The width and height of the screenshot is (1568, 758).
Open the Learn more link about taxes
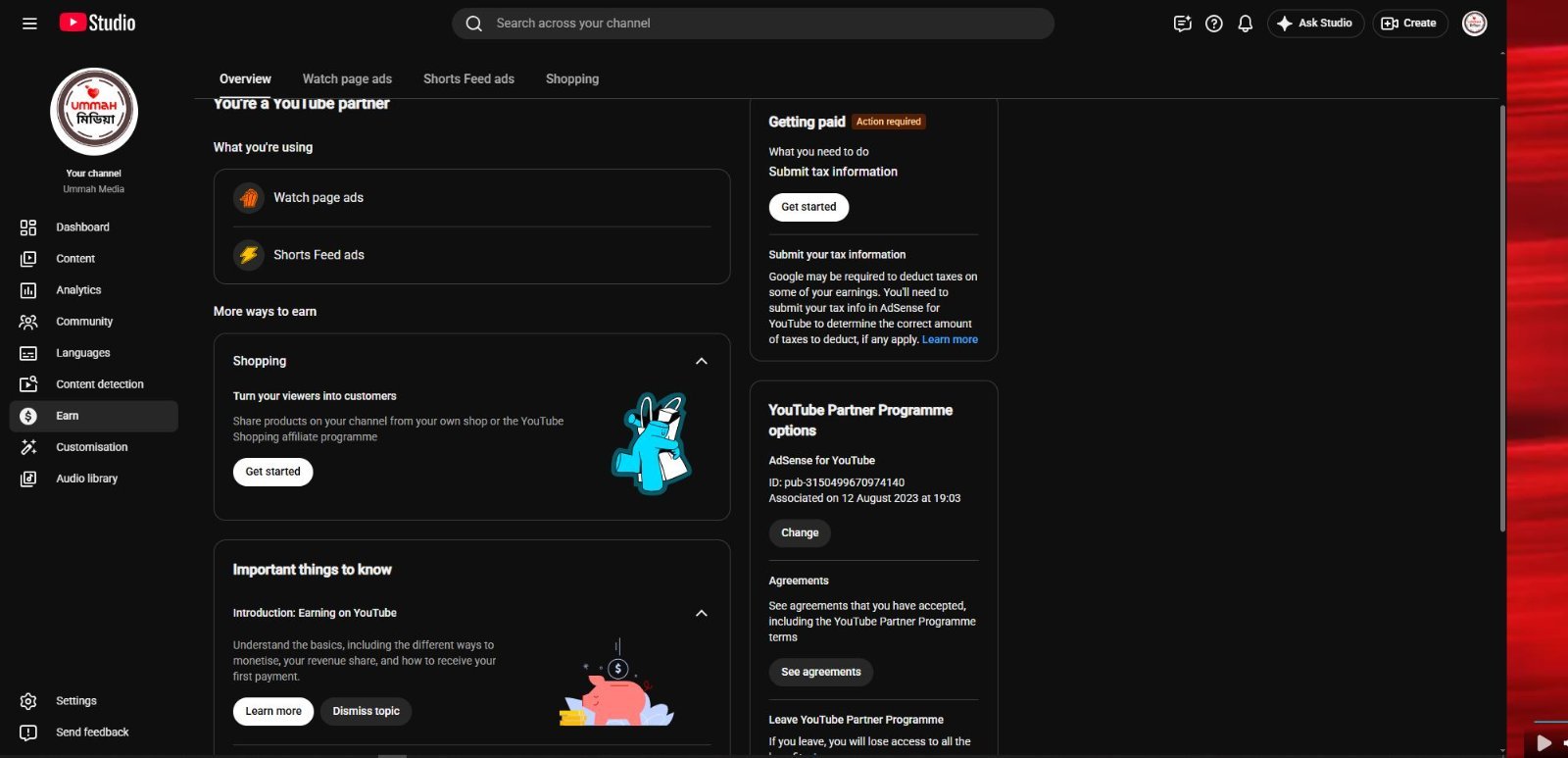click(950, 339)
